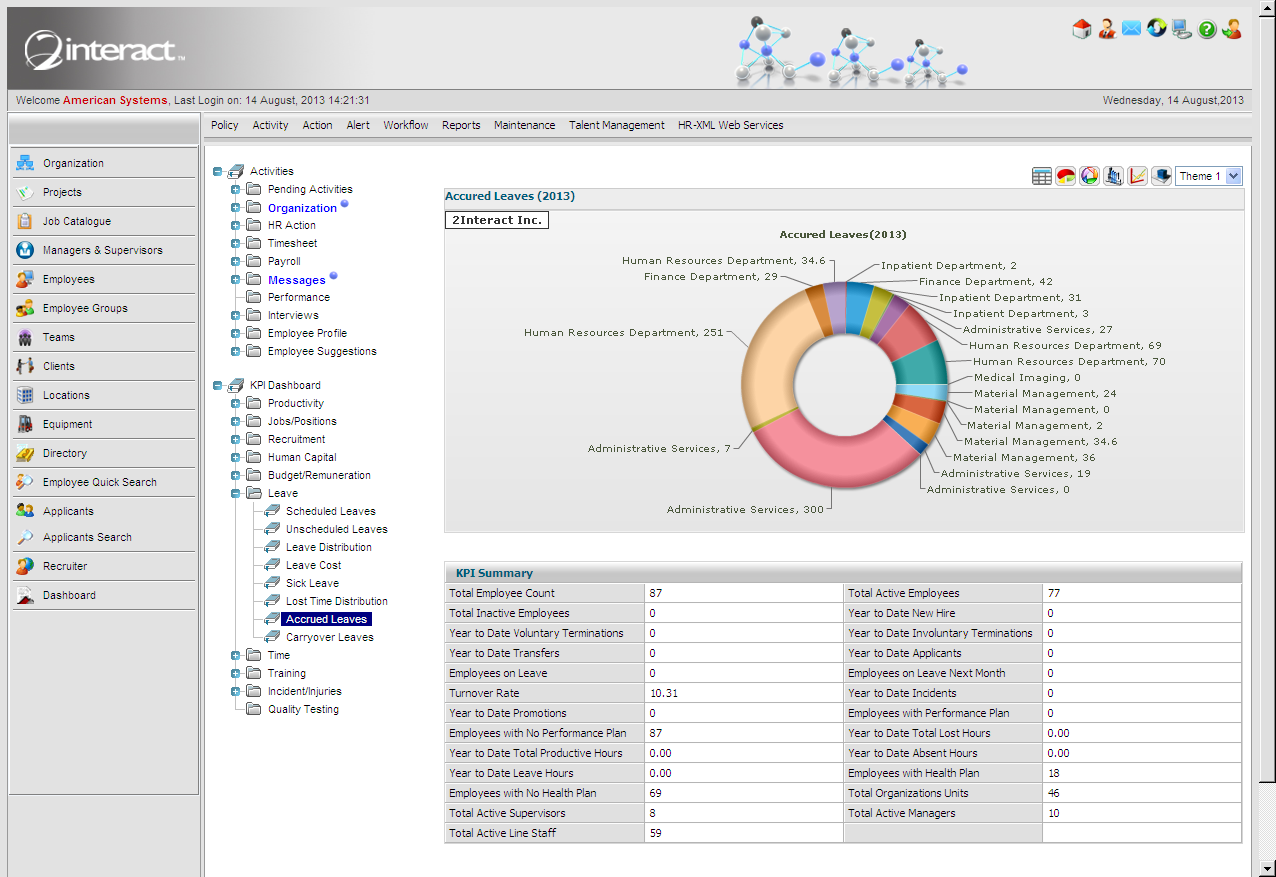
Task: Collapse the Activities tree root
Action: tap(218, 171)
